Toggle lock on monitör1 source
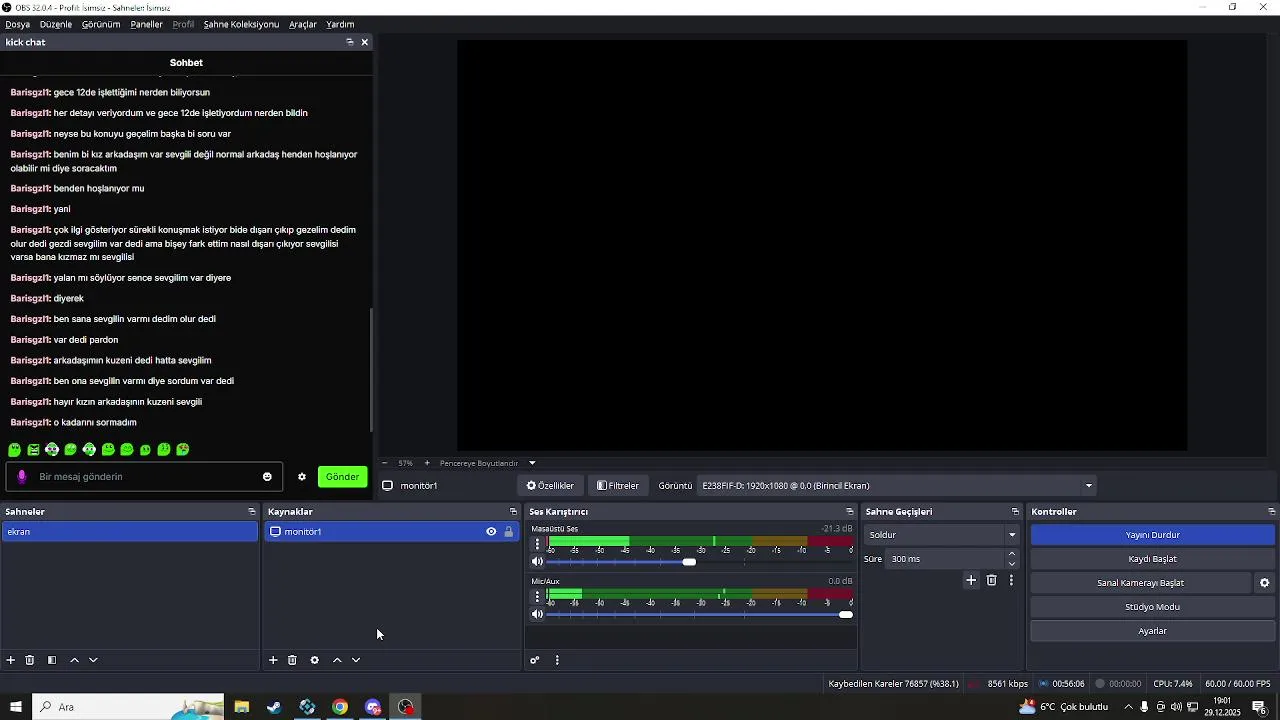The height and width of the screenshot is (720, 1280). pyautogui.click(x=508, y=532)
